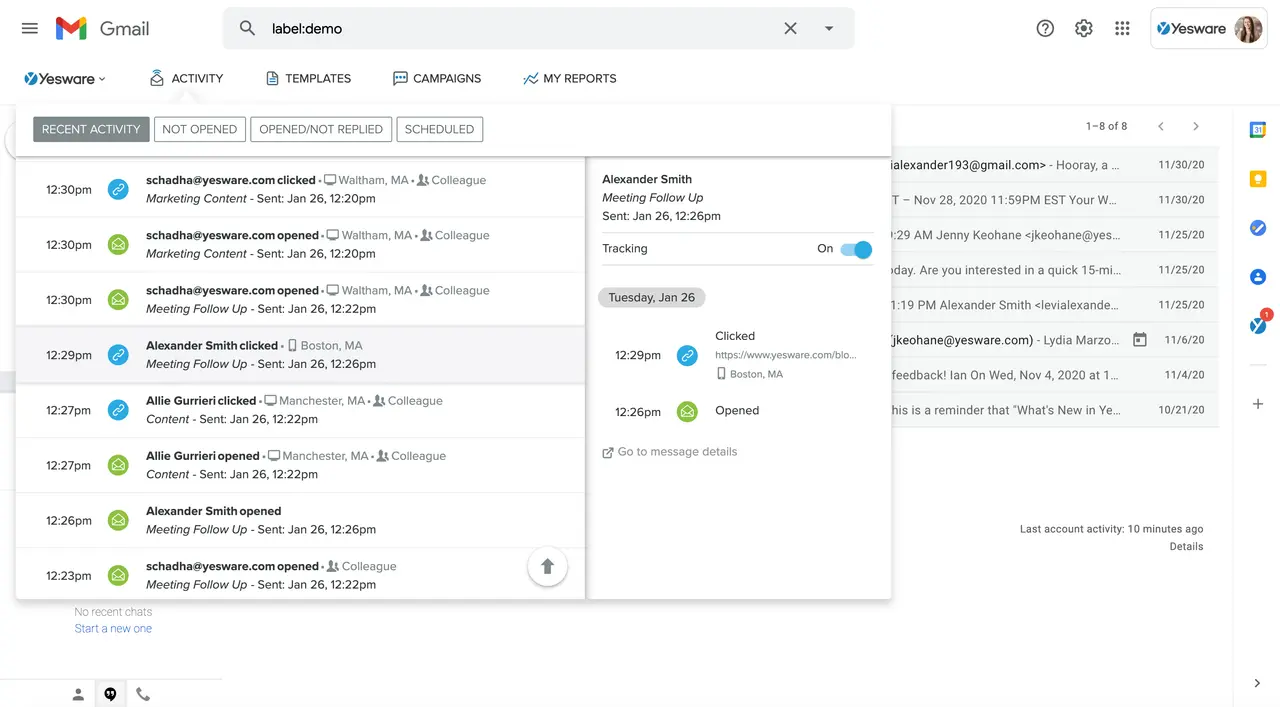Click calendar invite icon on Lydia Marzo email
Image resolution: width=1280 pixels, height=707 pixels.
(x=1139, y=340)
